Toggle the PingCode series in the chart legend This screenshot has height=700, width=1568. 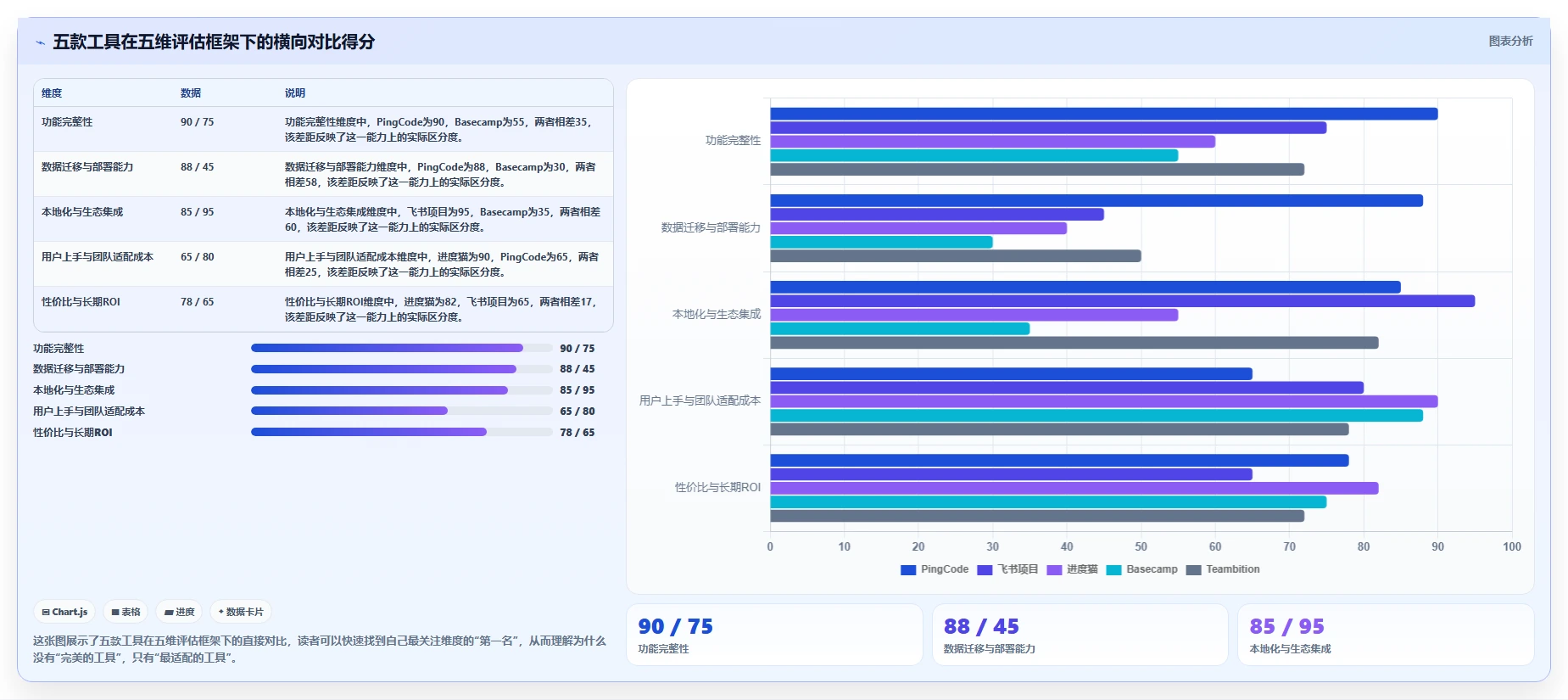(935, 569)
